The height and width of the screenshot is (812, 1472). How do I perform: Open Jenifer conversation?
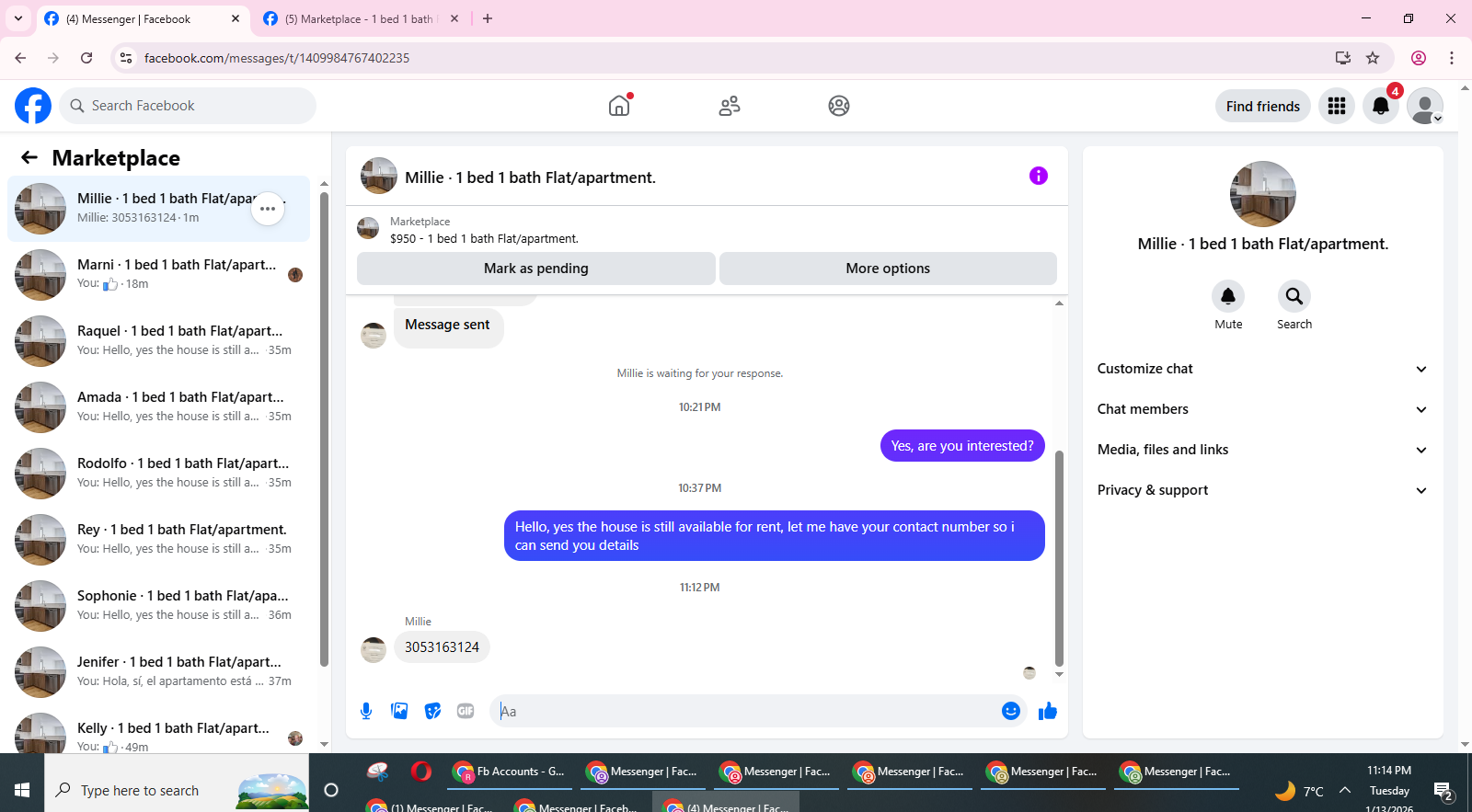159,672
